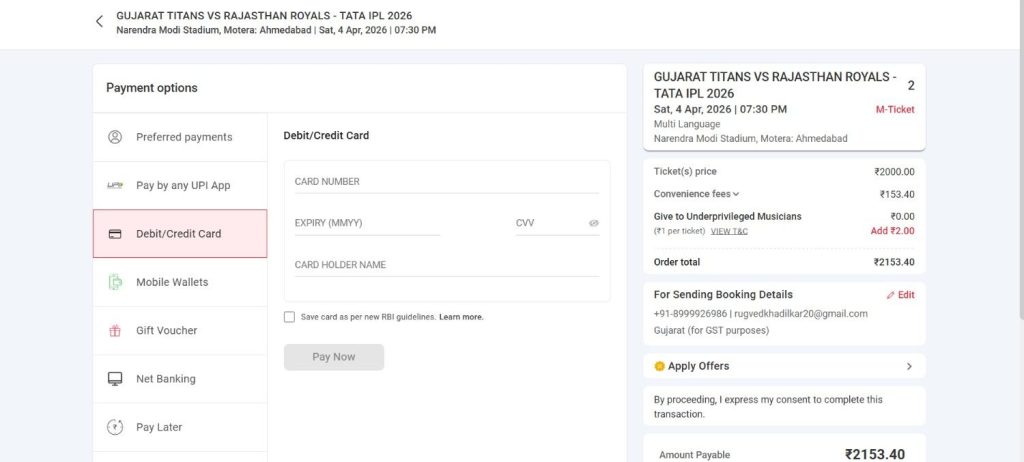The width and height of the screenshot is (1024, 462).
Task: Open the VIEW T&C link
Action: pos(729,231)
